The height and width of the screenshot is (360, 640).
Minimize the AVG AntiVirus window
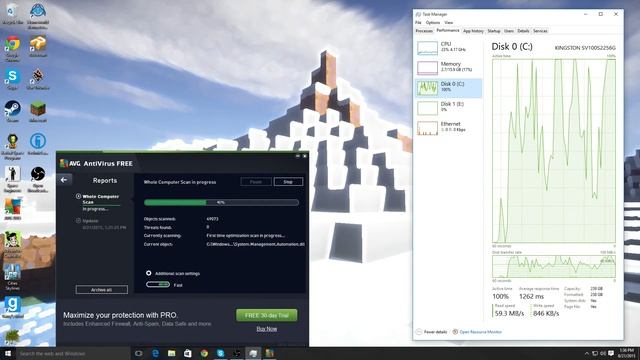[298, 156]
